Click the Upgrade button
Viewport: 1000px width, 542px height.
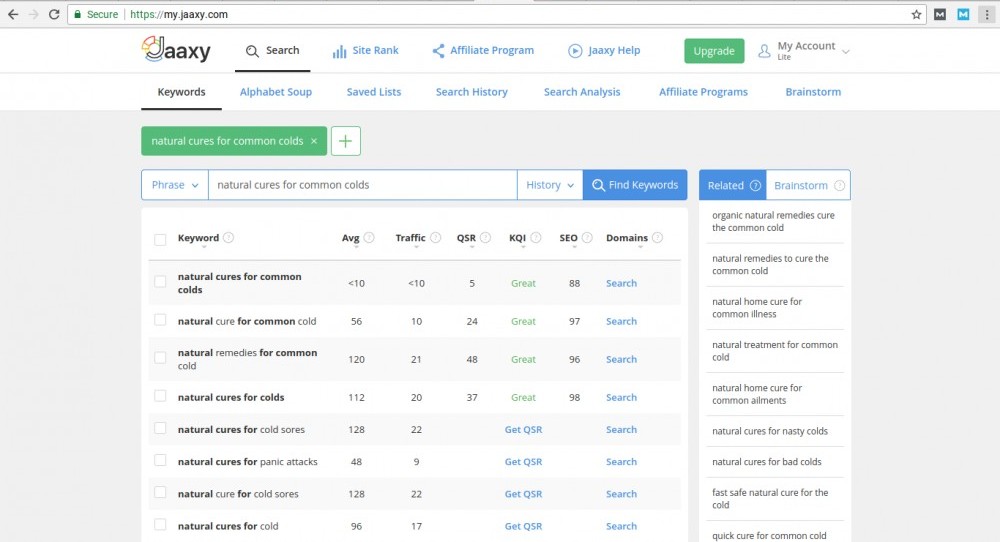tap(714, 51)
